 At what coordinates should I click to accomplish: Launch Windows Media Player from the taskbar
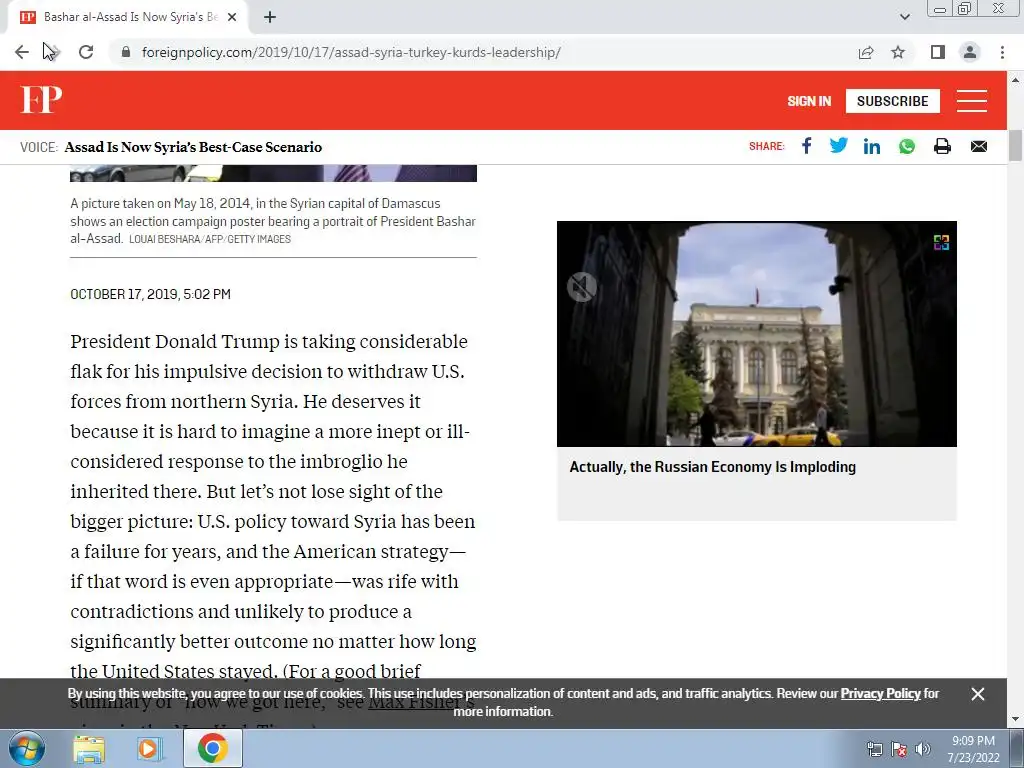[x=149, y=749]
